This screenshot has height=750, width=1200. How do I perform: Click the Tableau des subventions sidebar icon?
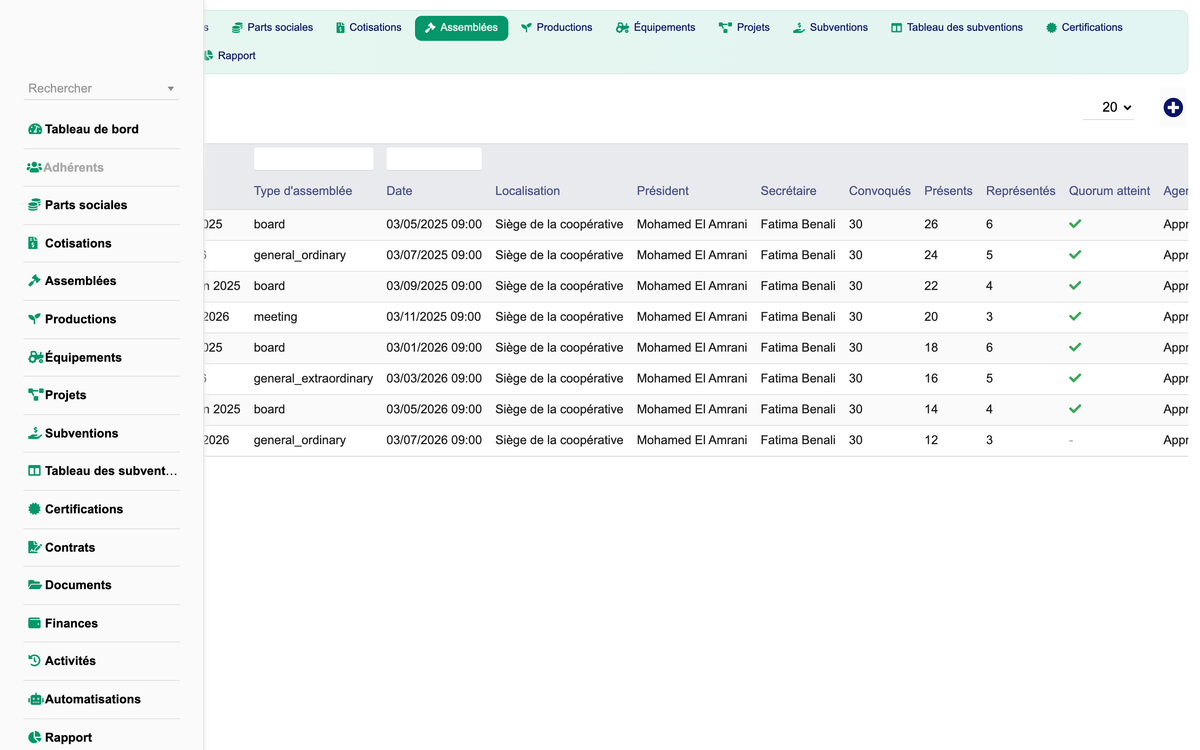35,471
